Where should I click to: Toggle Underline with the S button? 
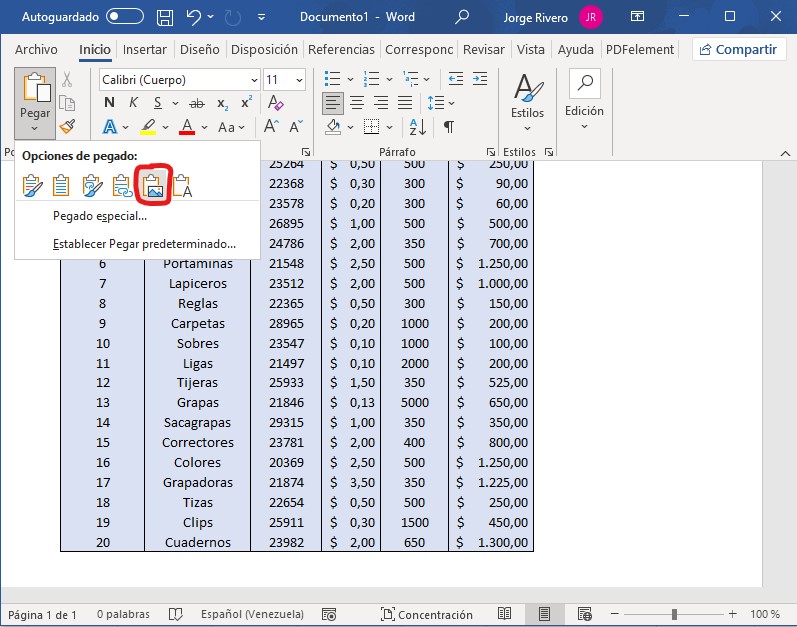pos(158,103)
